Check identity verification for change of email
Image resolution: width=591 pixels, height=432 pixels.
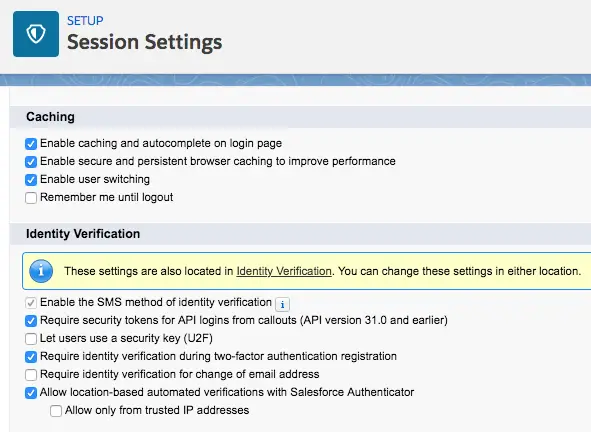31,375
